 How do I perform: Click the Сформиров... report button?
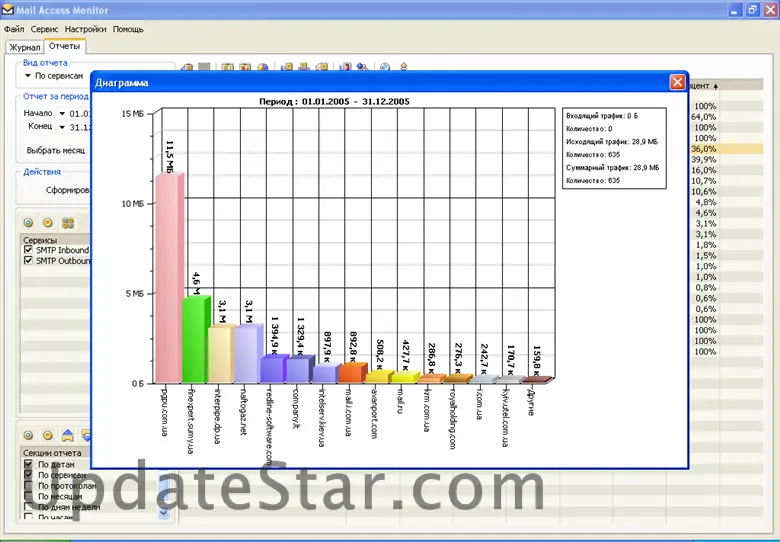[x=68, y=190]
